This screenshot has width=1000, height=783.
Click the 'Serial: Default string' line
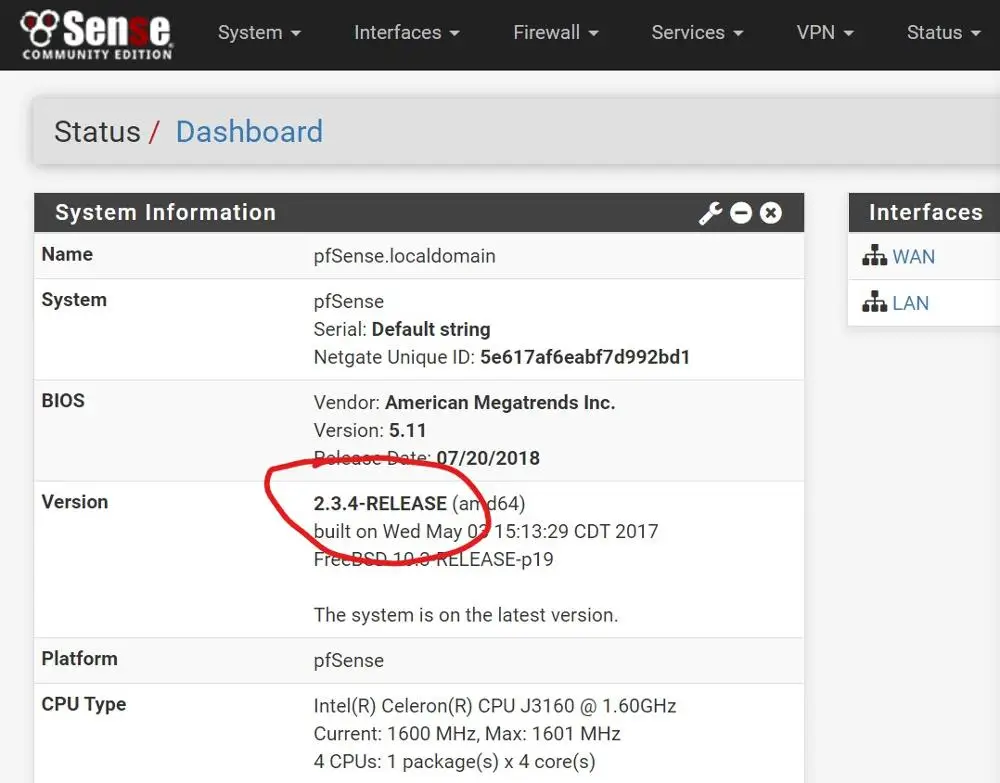402,330
